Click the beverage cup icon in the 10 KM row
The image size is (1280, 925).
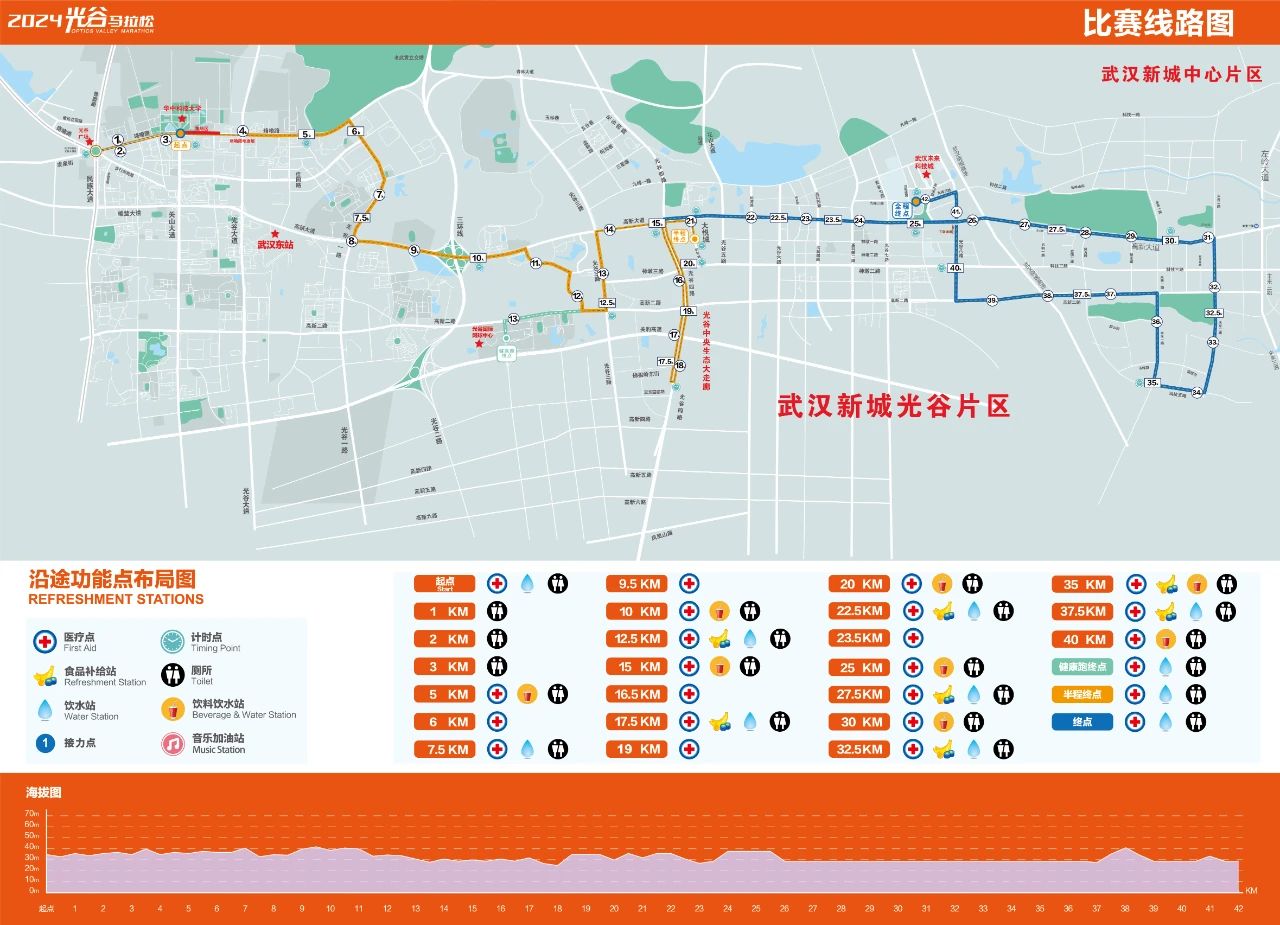coord(718,611)
